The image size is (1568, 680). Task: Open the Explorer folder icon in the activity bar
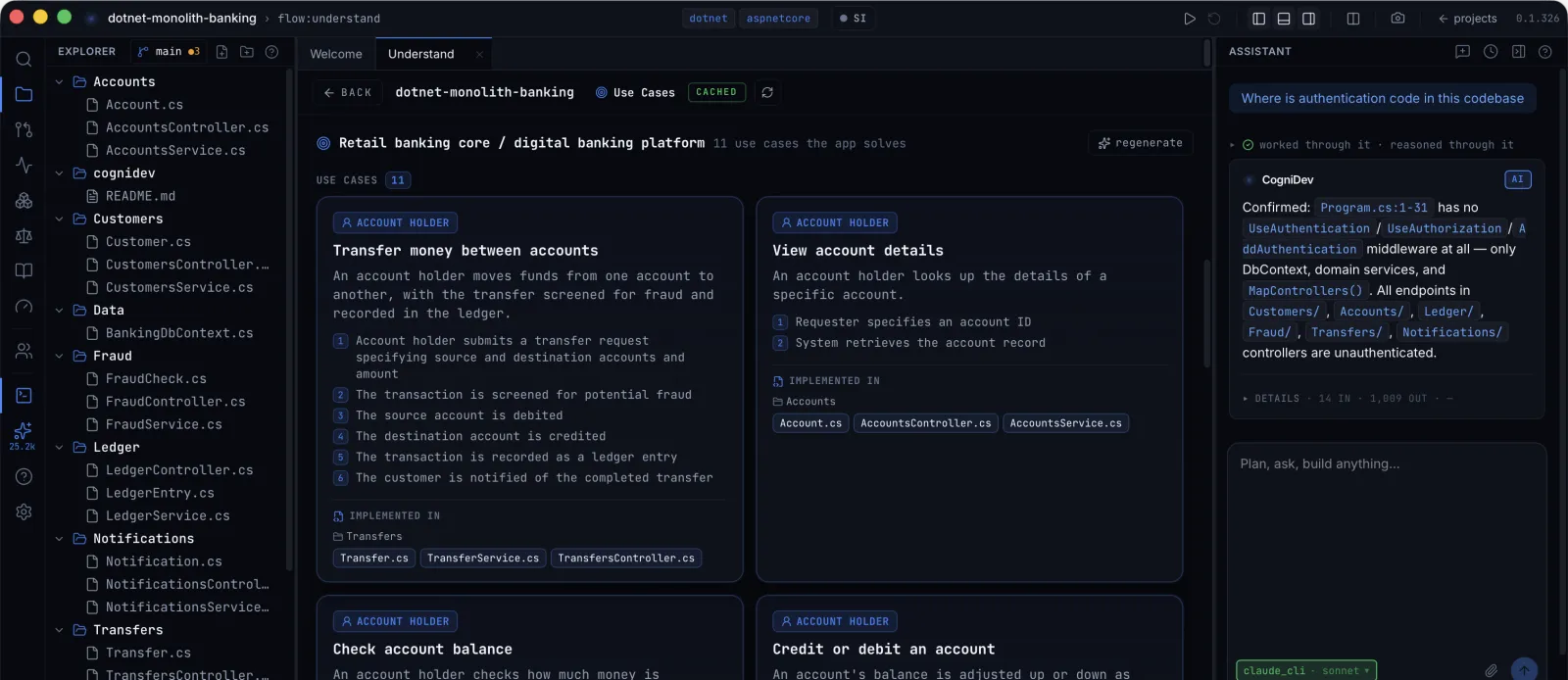[24, 94]
